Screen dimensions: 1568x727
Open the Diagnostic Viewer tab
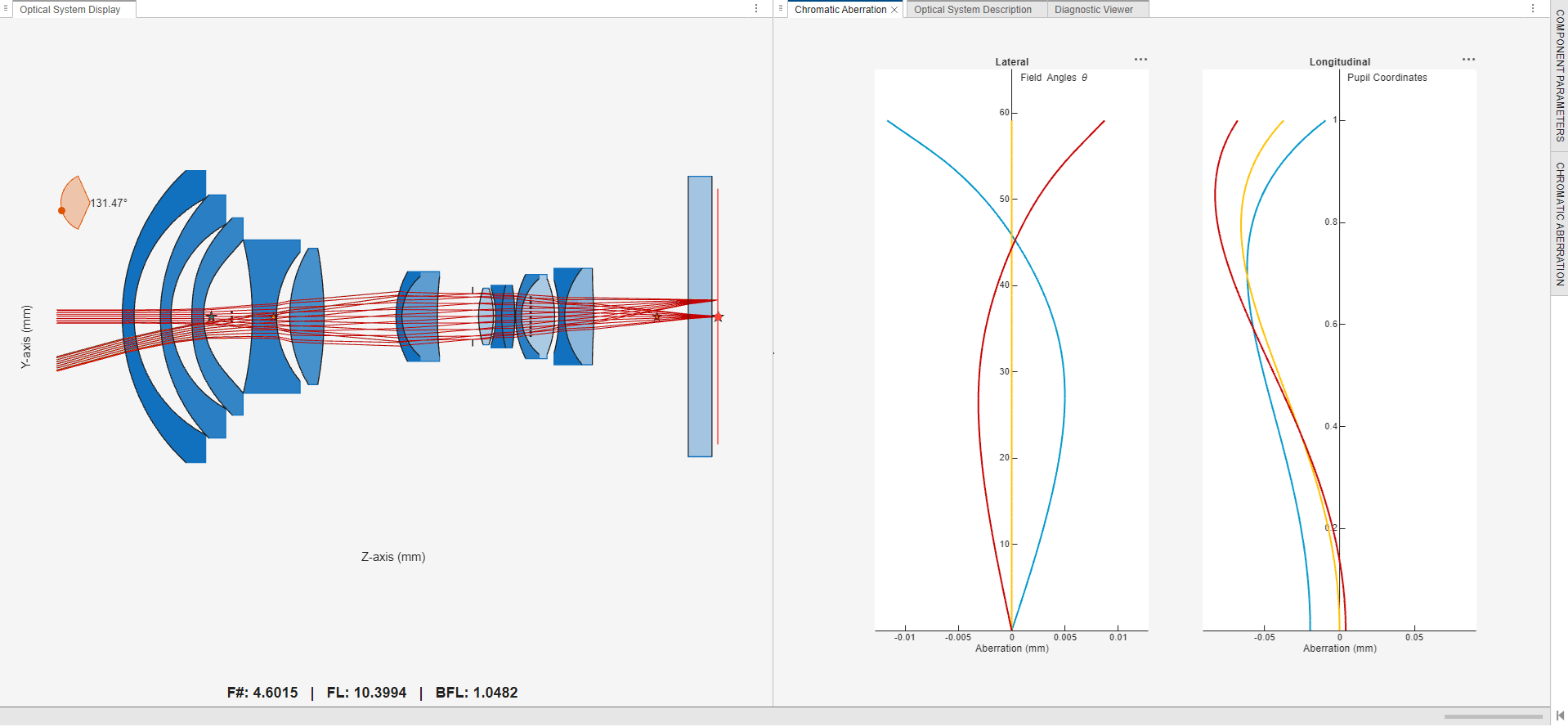(x=1094, y=10)
